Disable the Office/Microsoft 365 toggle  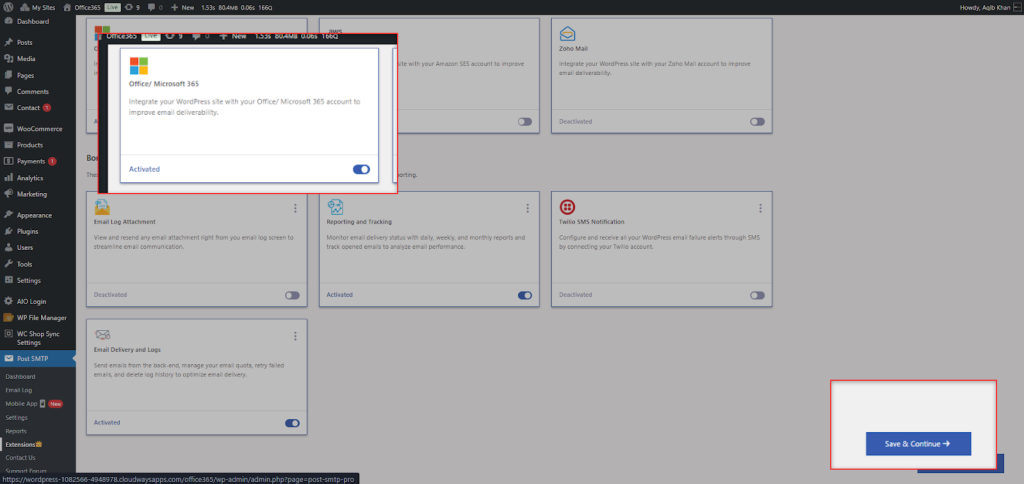tap(361, 169)
